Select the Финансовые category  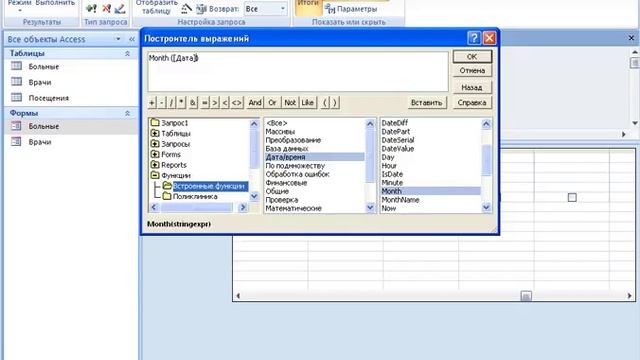pos(286,183)
